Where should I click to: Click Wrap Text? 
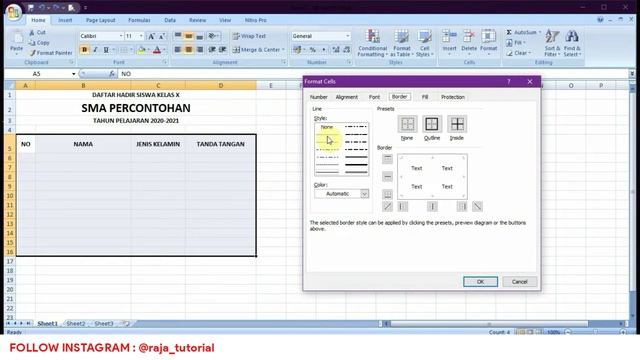[x=249, y=36]
